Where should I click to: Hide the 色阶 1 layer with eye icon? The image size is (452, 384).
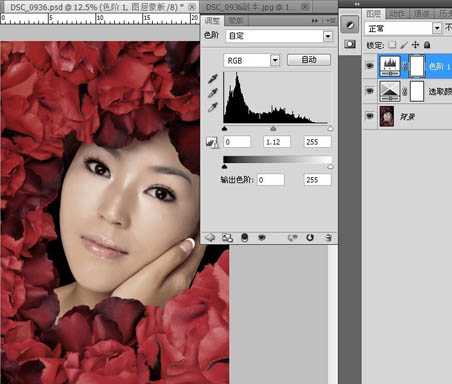(x=370, y=66)
